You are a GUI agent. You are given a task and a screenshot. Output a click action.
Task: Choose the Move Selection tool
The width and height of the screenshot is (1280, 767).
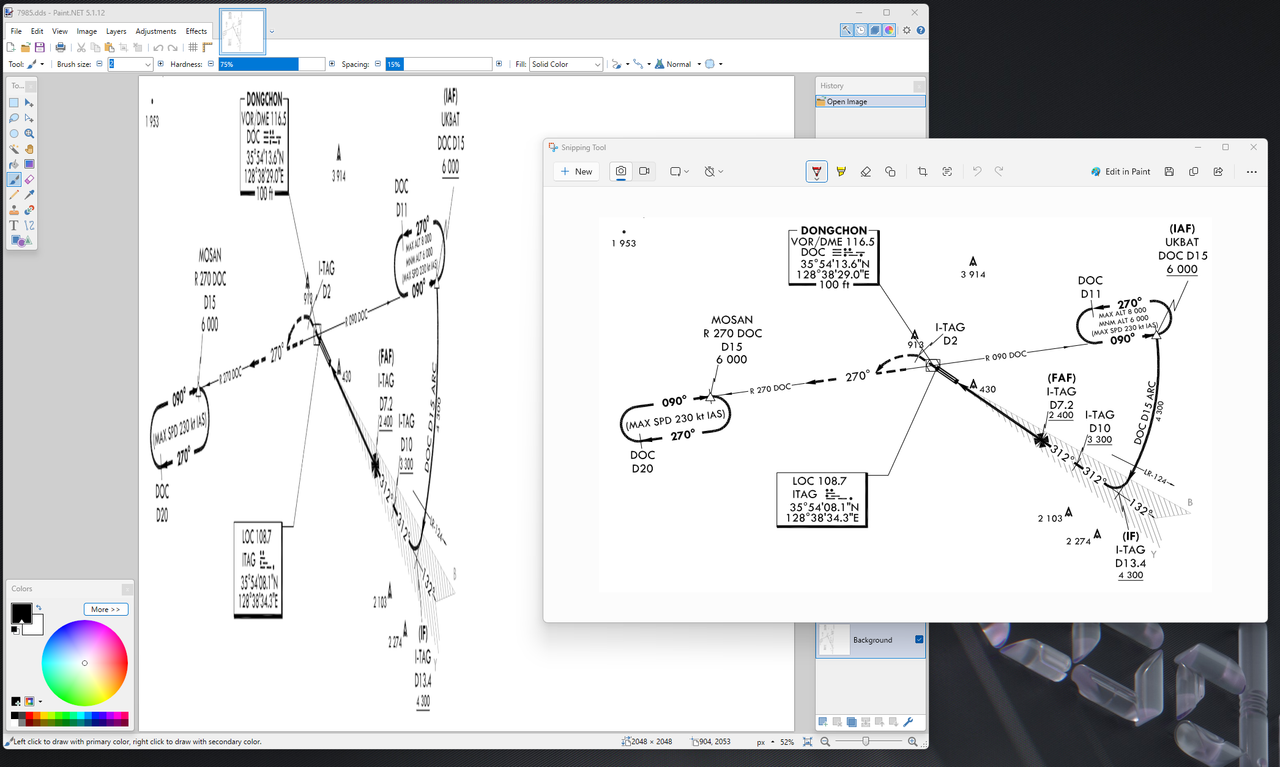pos(29,118)
